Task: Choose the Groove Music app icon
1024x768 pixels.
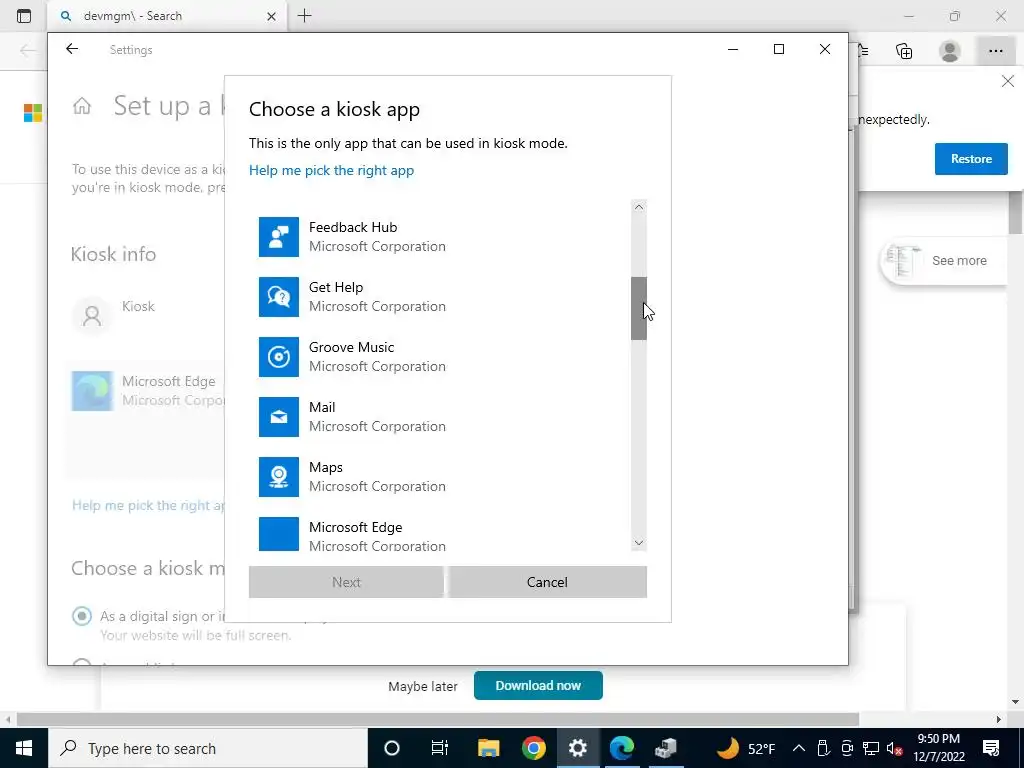Action: [279, 357]
